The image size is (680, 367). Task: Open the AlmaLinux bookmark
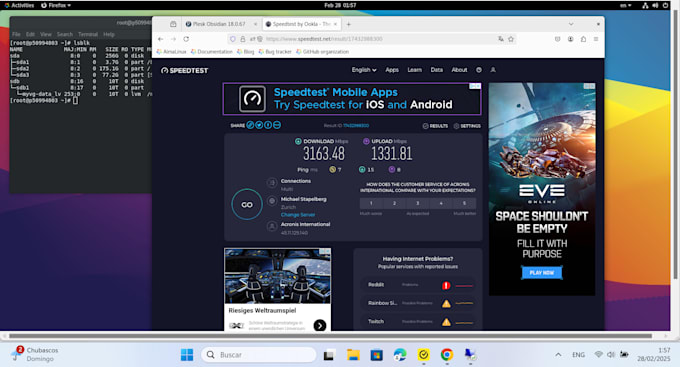[x=171, y=52]
